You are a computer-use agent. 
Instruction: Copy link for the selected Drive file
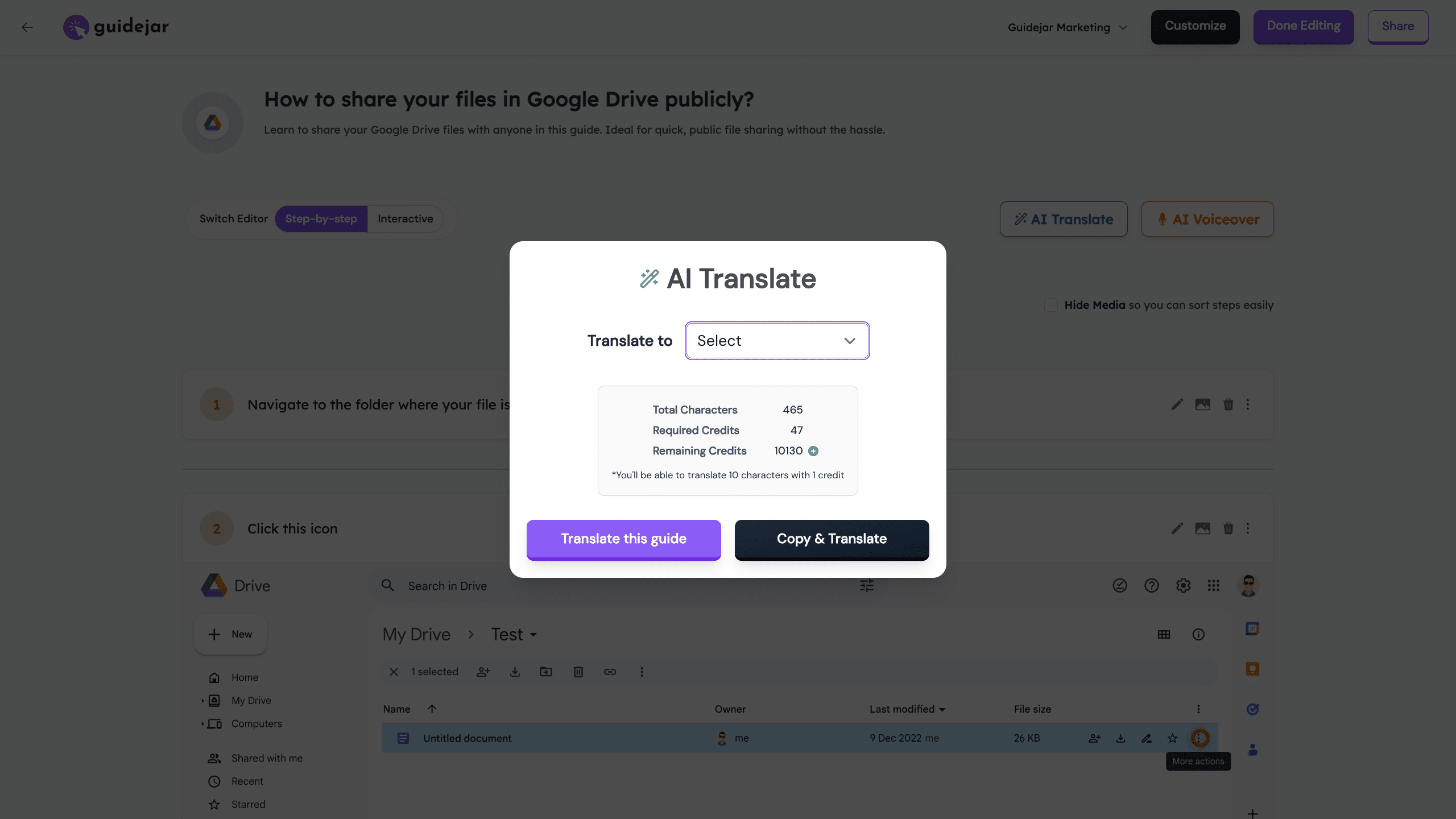coord(610,672)
